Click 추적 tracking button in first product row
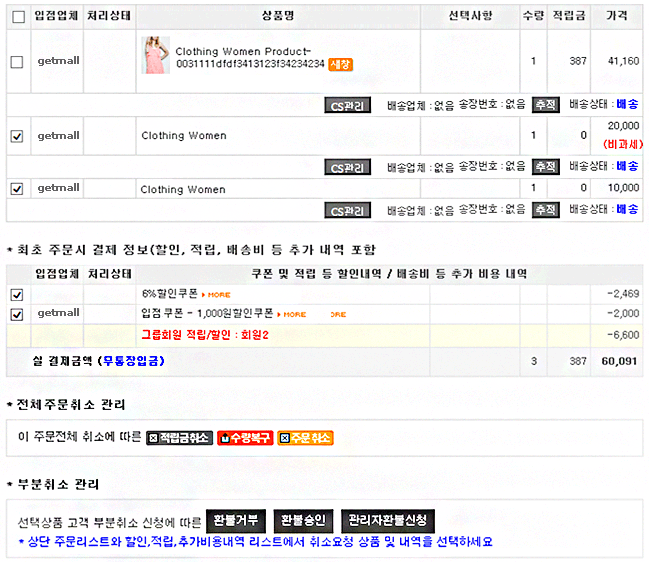Screen dimensions: 650x562 [x=545, y=104]
